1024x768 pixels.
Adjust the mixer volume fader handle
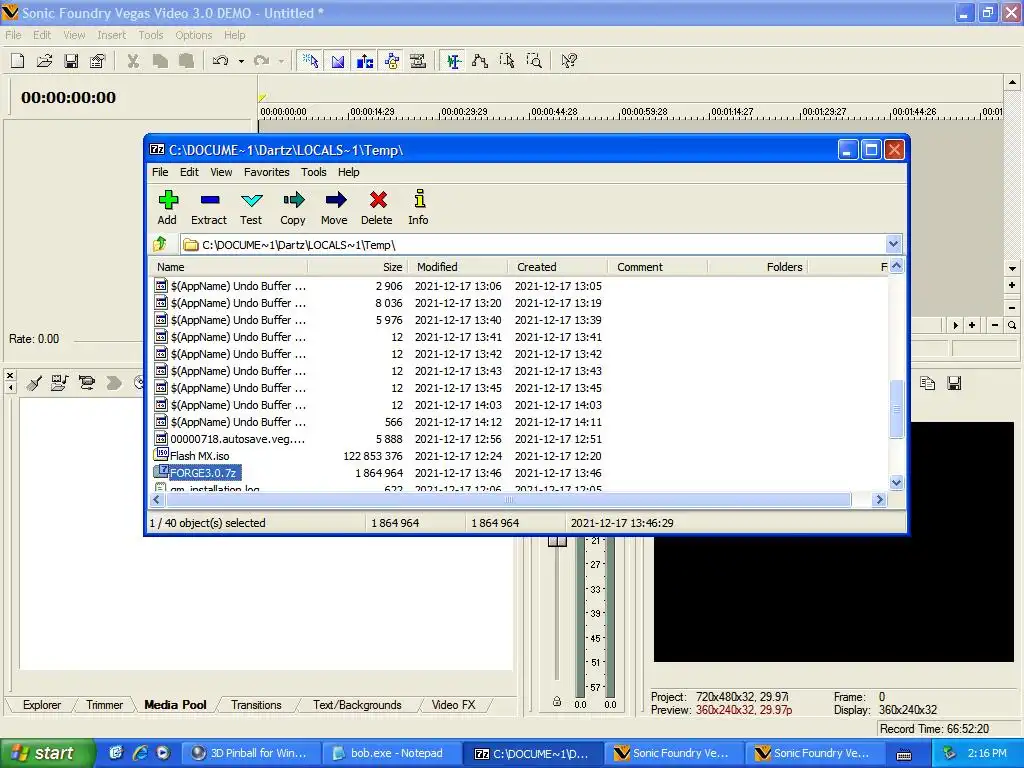[557, 541]
